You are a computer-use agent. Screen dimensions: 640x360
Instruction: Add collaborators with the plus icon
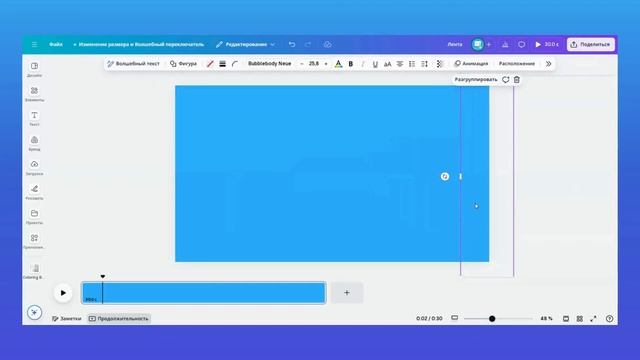pyautogui.click(x=489, y=44)
